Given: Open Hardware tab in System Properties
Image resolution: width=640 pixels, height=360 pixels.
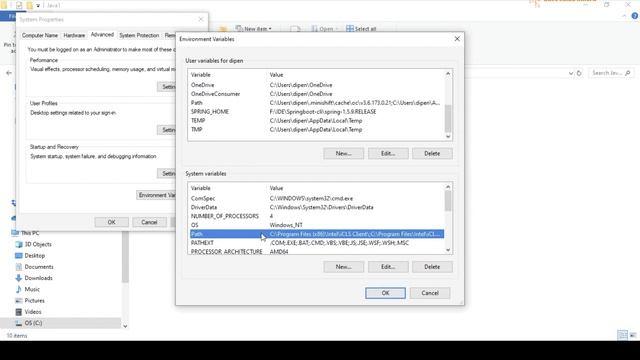Looking at the screenshot, I should [x=74, y=36].
